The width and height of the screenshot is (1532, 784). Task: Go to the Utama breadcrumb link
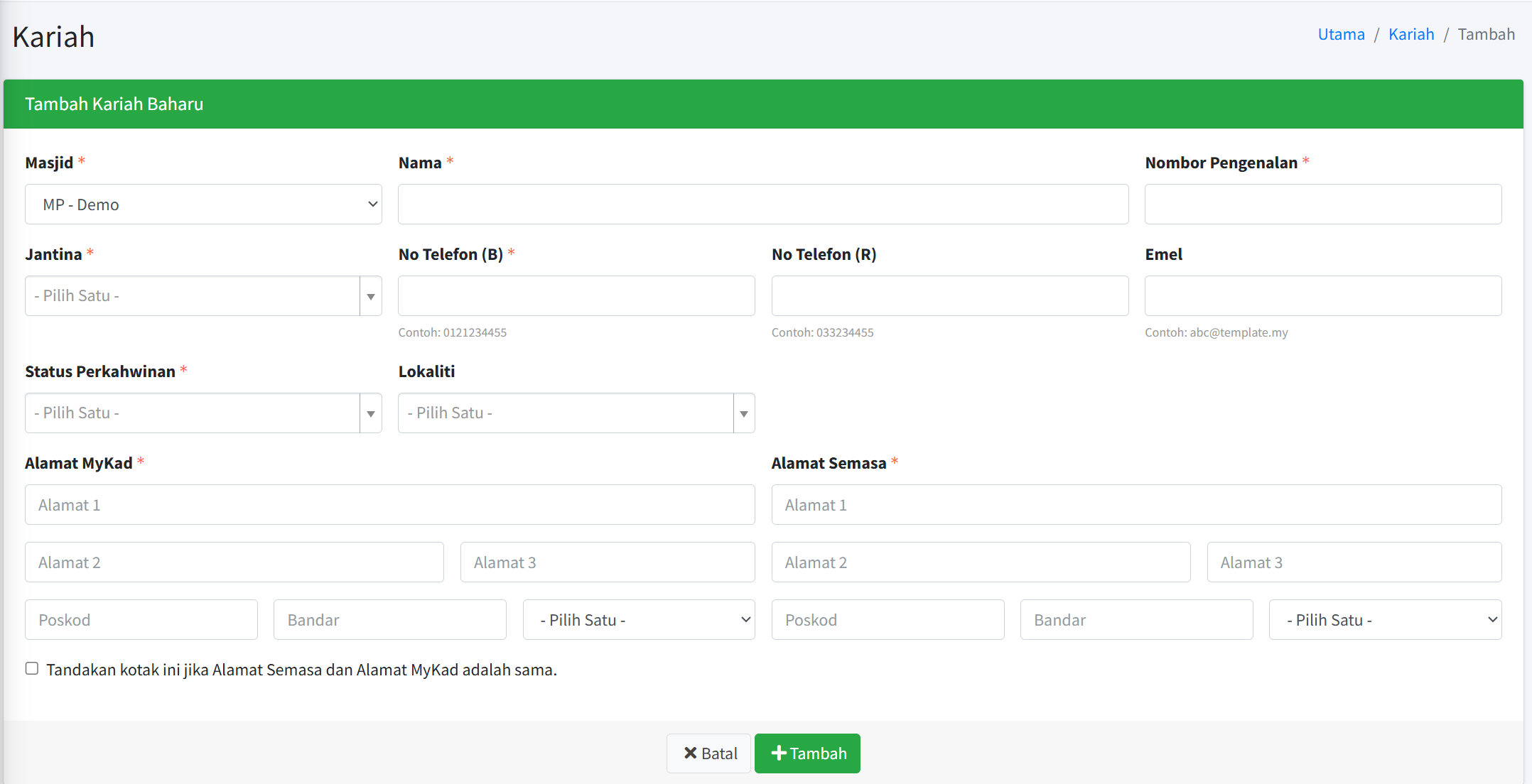coord(1341,34)
